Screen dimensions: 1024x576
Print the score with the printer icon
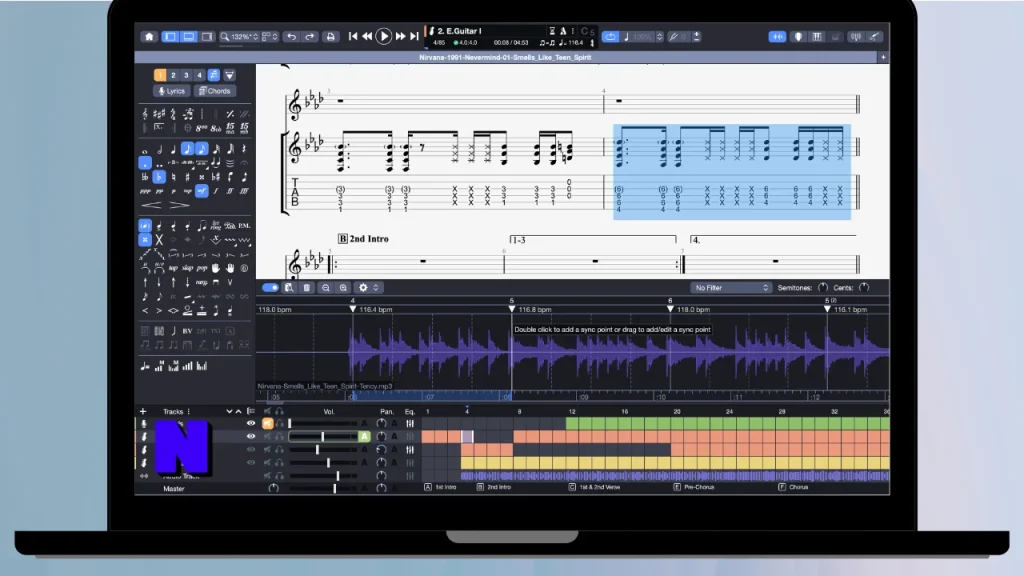(330, 37)
